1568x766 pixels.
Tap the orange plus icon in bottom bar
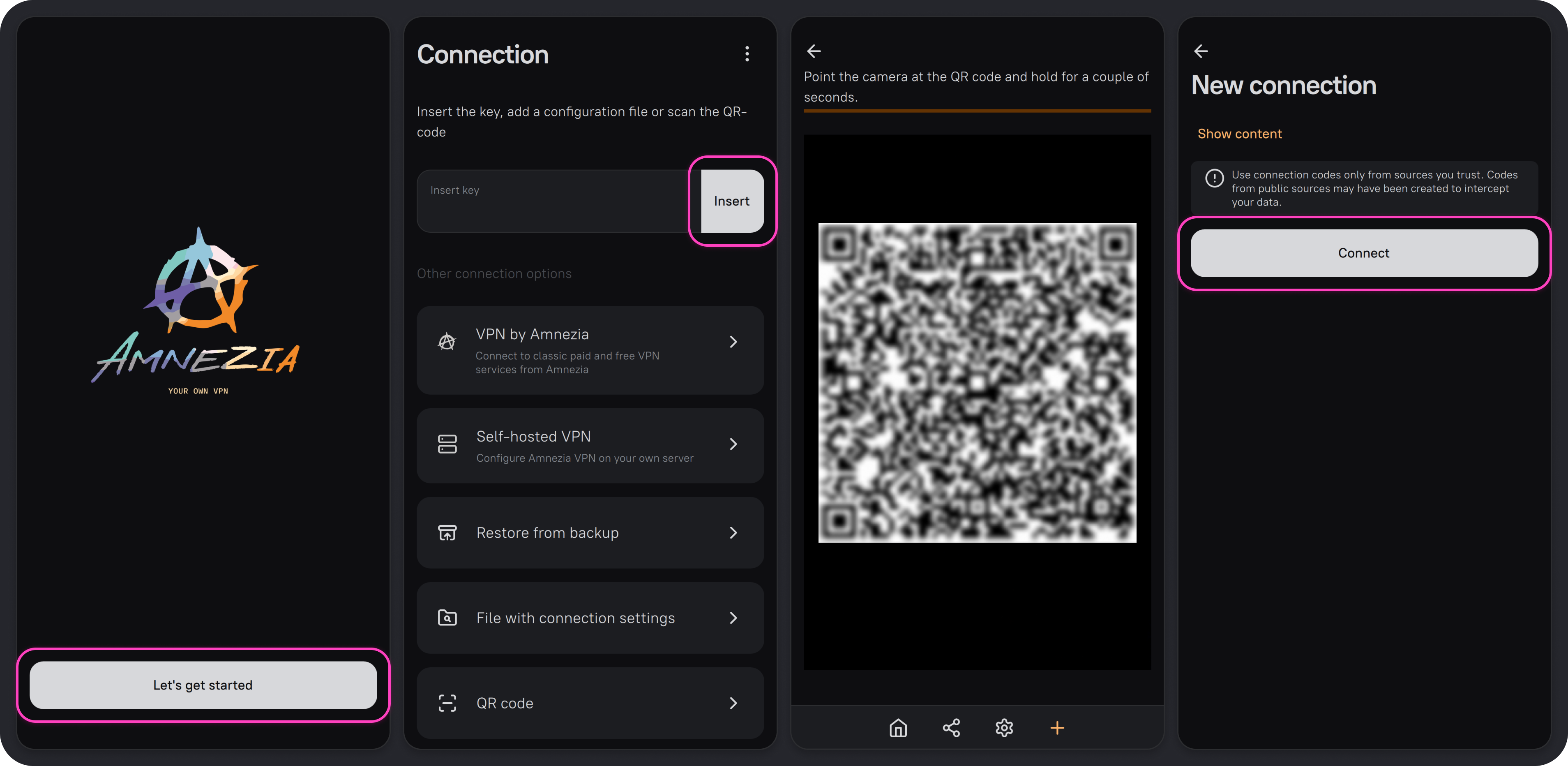point(1057,728)
